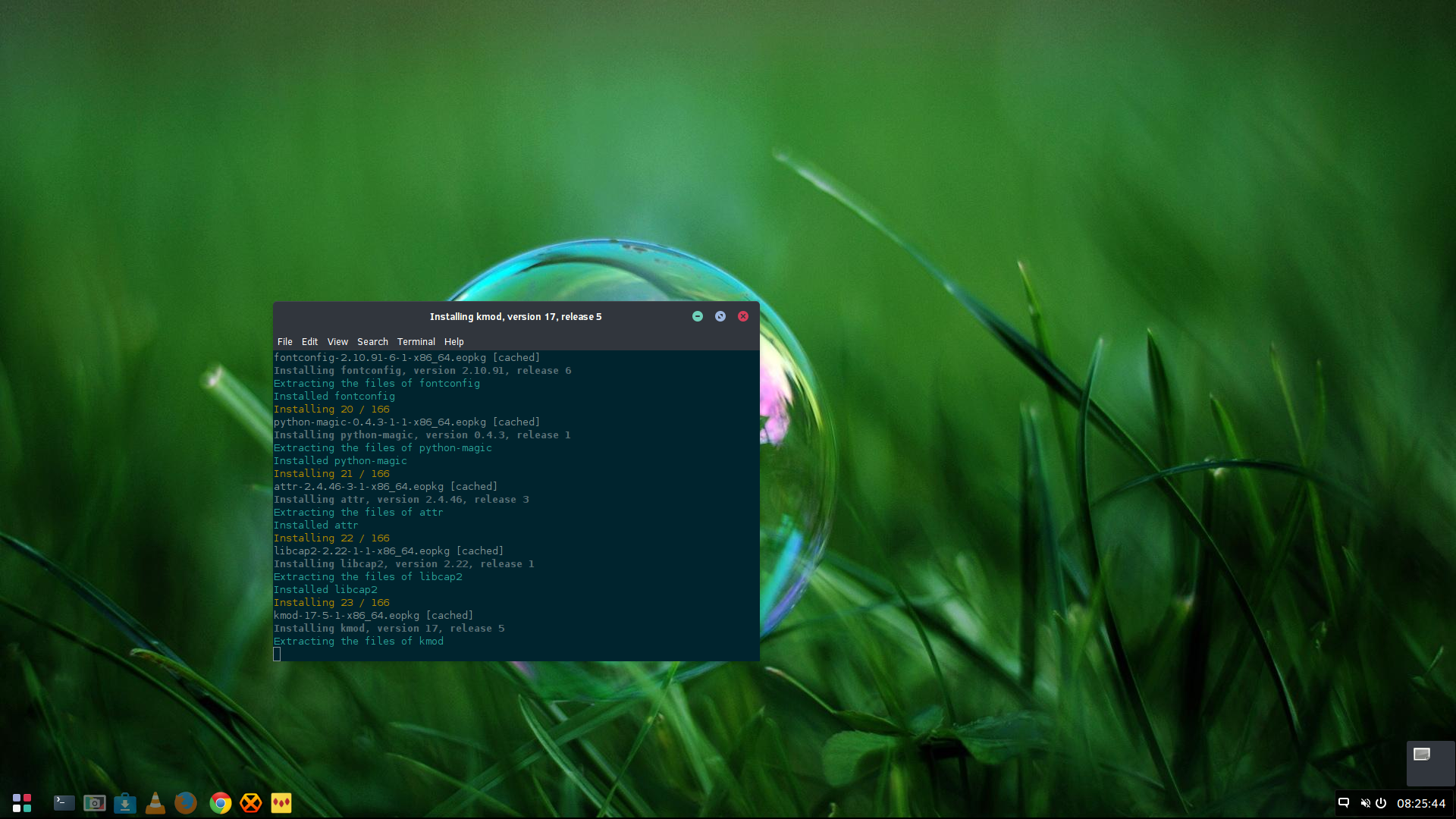Open the yellow icon with red diamonds
Screen dimensions: 1456x819
coord(281,803)
